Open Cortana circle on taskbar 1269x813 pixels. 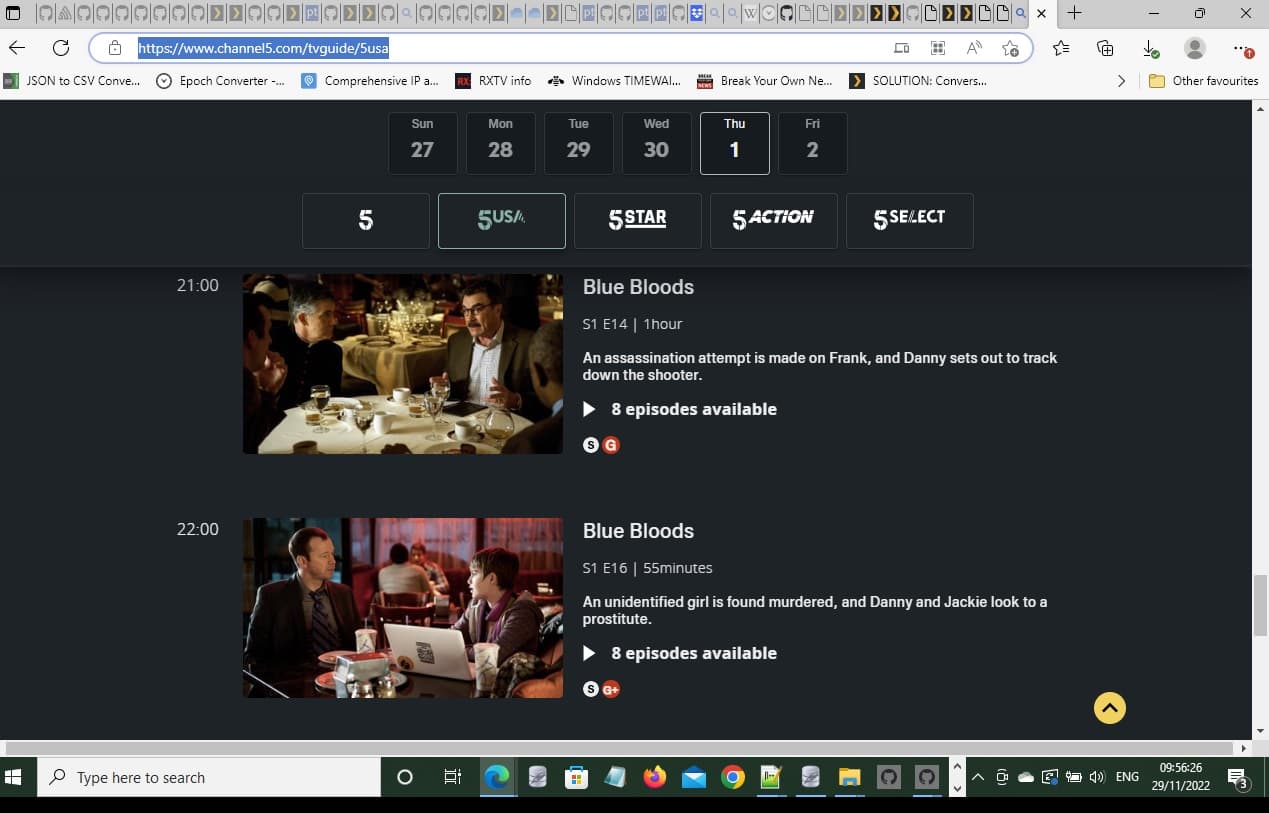point(405,777)
